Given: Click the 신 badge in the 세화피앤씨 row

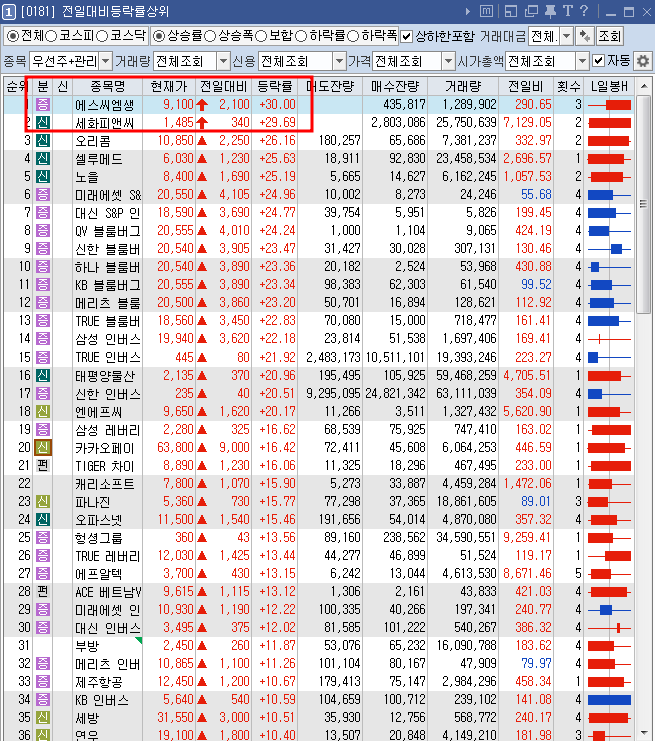Looking at the screenshot, I should [x=43, y=122].
